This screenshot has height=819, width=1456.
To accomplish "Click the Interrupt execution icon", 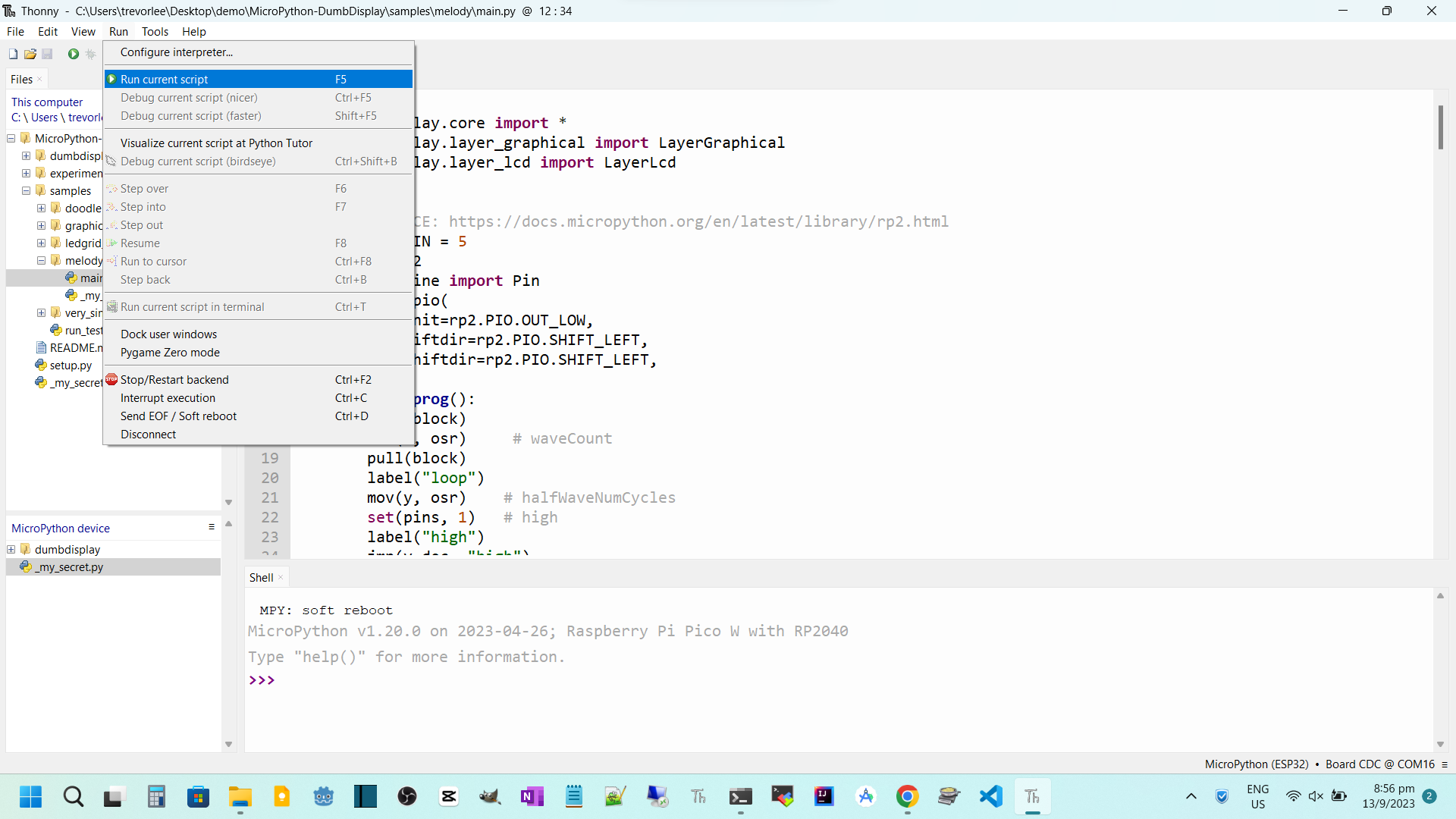I will [x=167, y=398].
